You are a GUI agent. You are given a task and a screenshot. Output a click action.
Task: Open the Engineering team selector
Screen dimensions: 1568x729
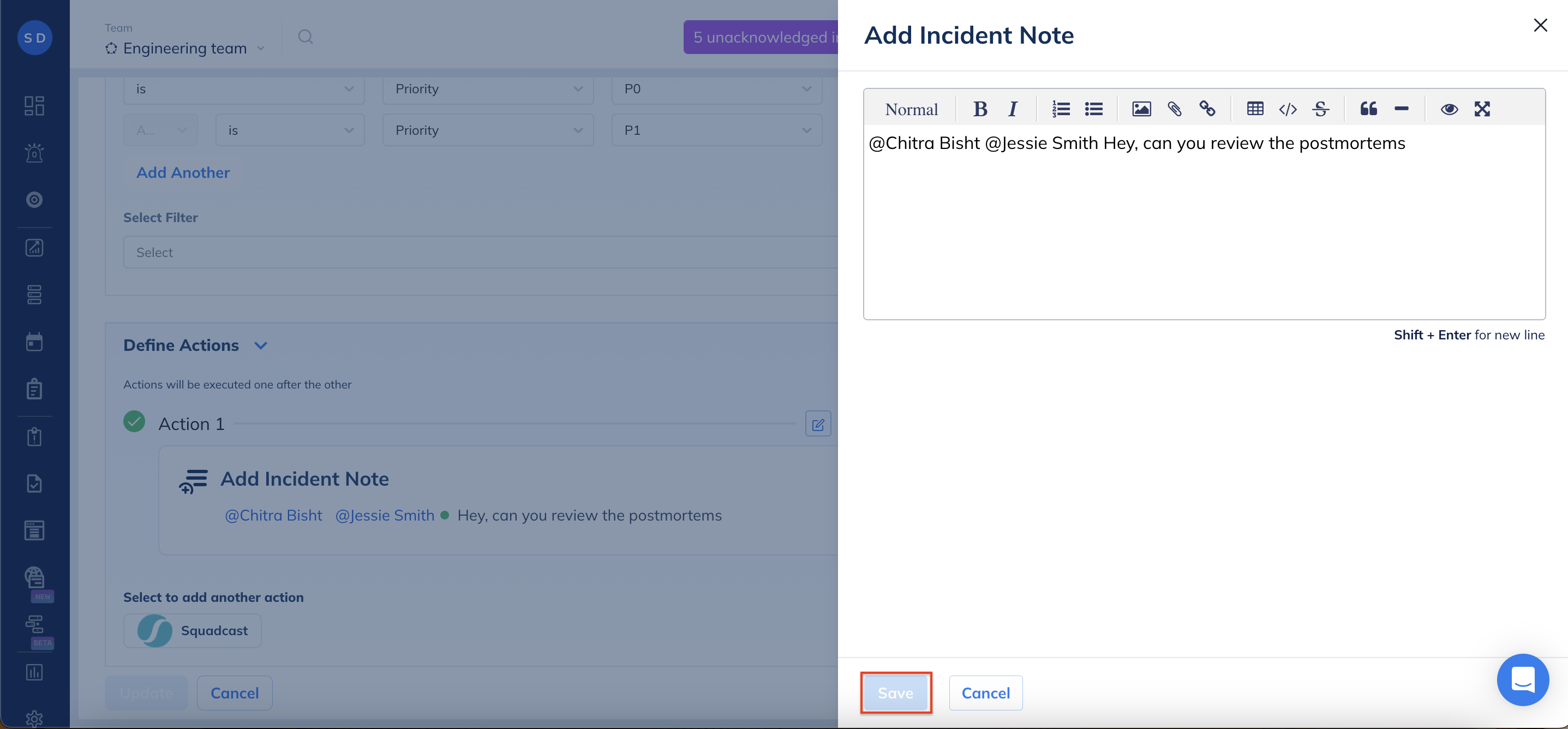(185, 48)
